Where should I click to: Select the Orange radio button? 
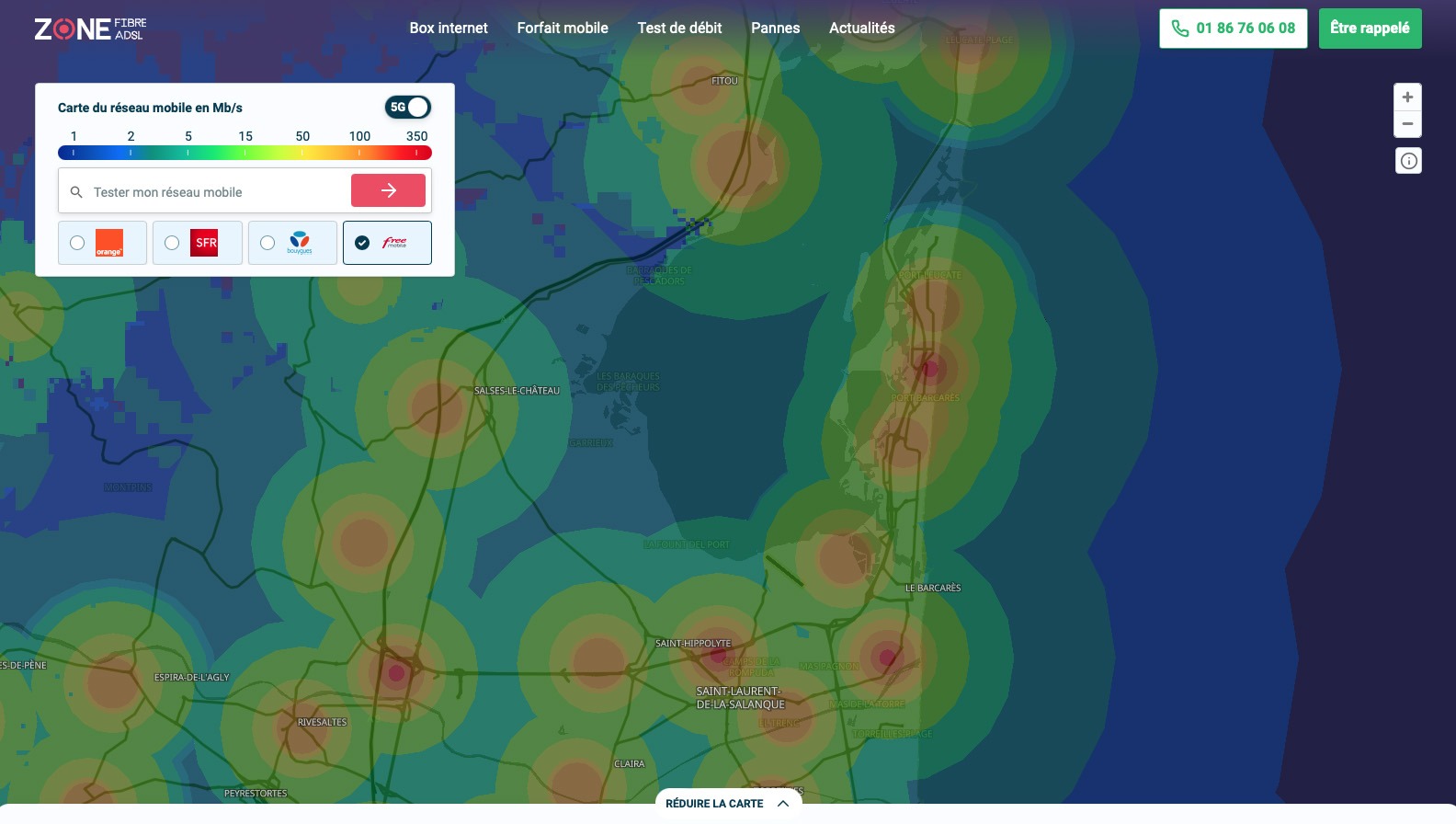point(77,243)
